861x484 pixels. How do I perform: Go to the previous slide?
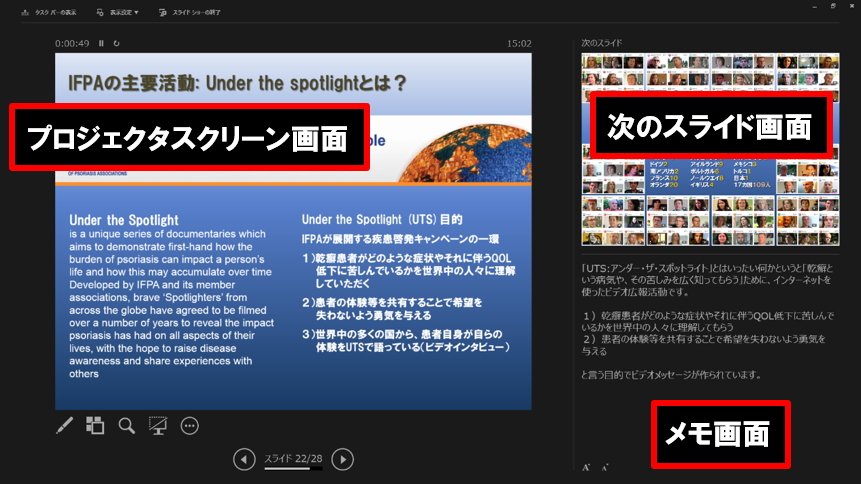pyautogui.click(x=243, y=459)
